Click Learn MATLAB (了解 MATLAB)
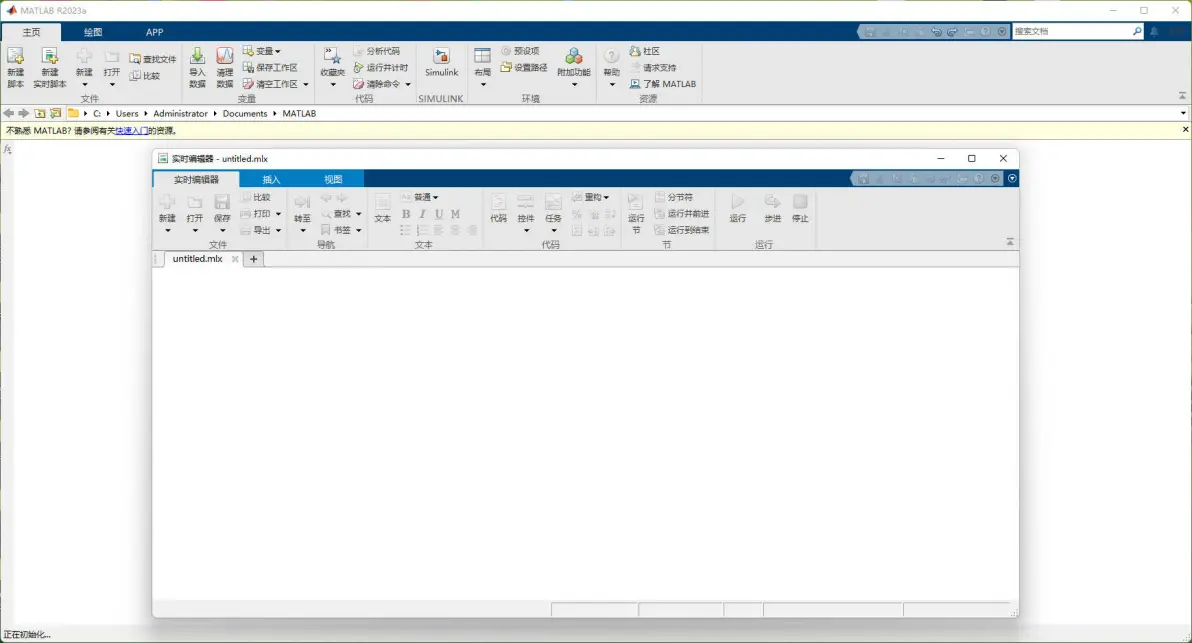The height and width of the screenshot is (643, 1192). click(x=663, y=84)
